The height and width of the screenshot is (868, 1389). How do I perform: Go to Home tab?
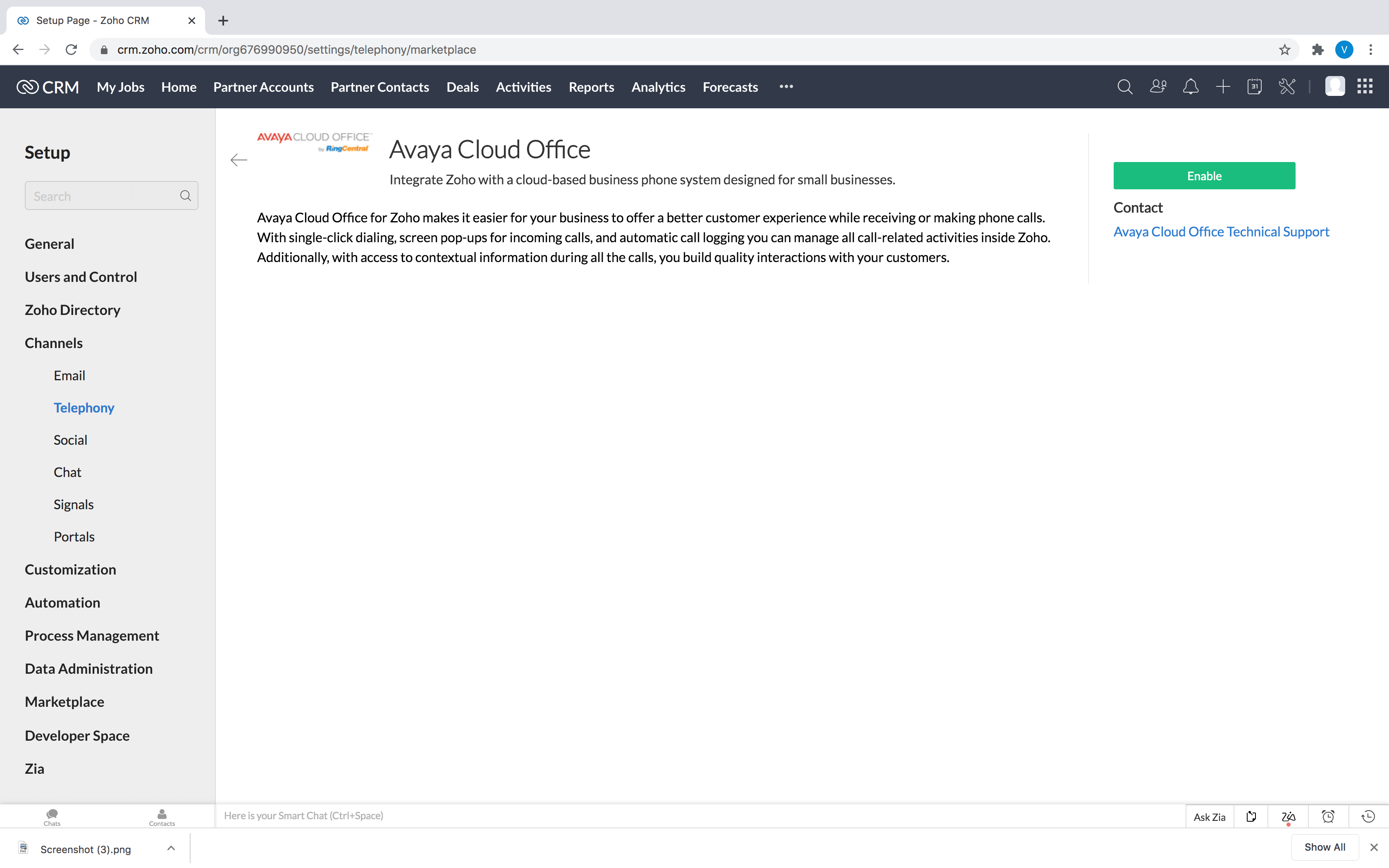(179, 87)
